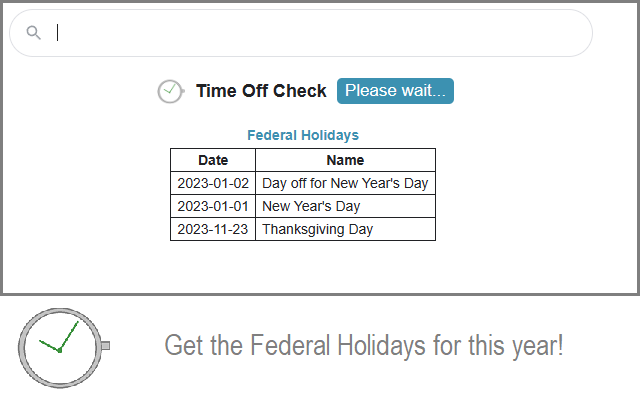Click the small clock icon beside Time Off Check
This screenshot has width=640, height=400.
click(170, 91)
